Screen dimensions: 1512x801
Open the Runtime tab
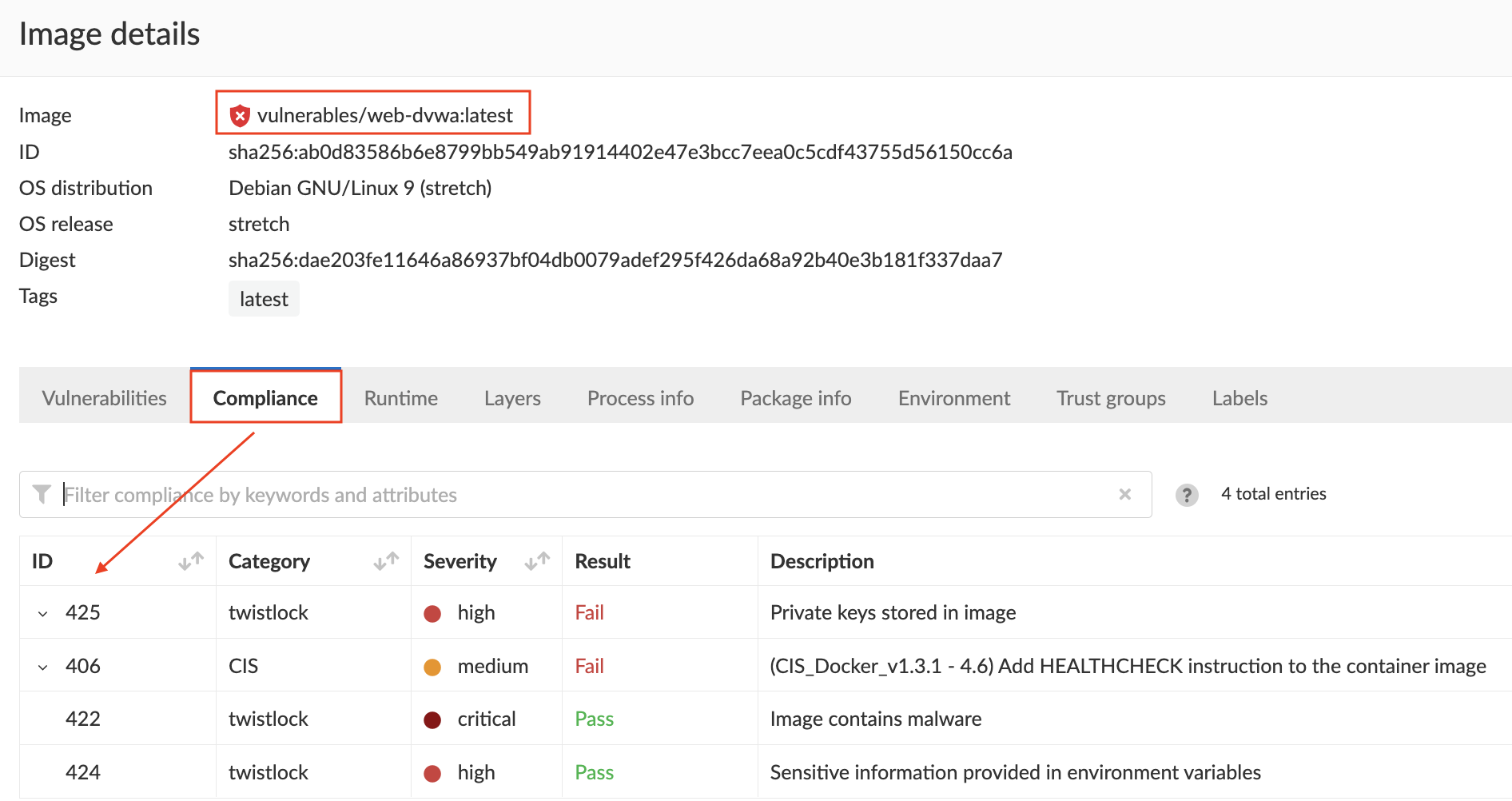[401, 398]
